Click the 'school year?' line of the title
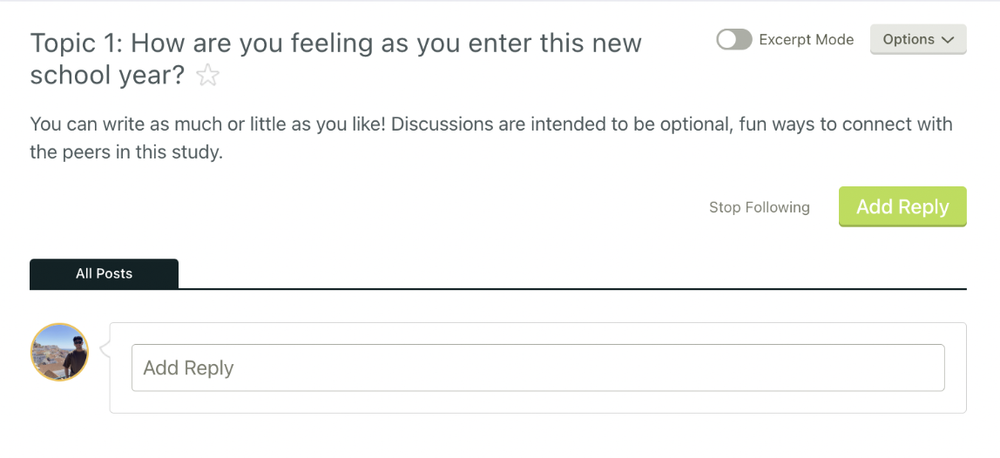Image resolution: width=1000 pixels, height=458 pixels. click(107, 75)
